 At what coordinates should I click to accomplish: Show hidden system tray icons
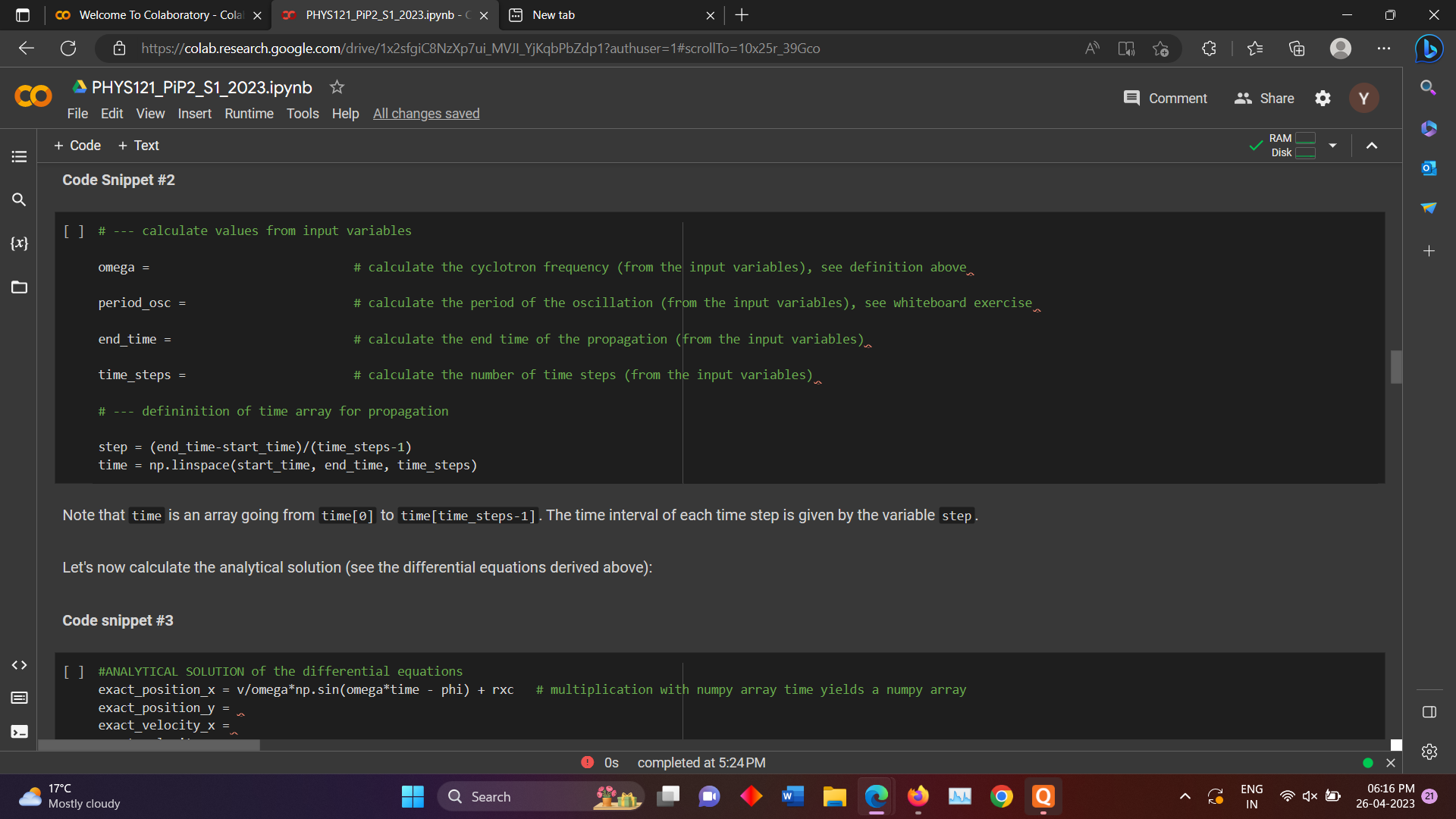coord(1185,796)
